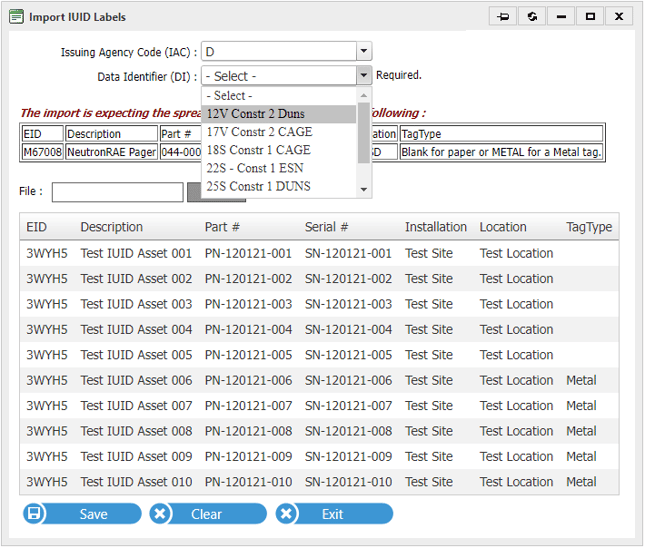Click the refresh icon in title bar
The image size is (645, 548).
click(x=532, y=17)
